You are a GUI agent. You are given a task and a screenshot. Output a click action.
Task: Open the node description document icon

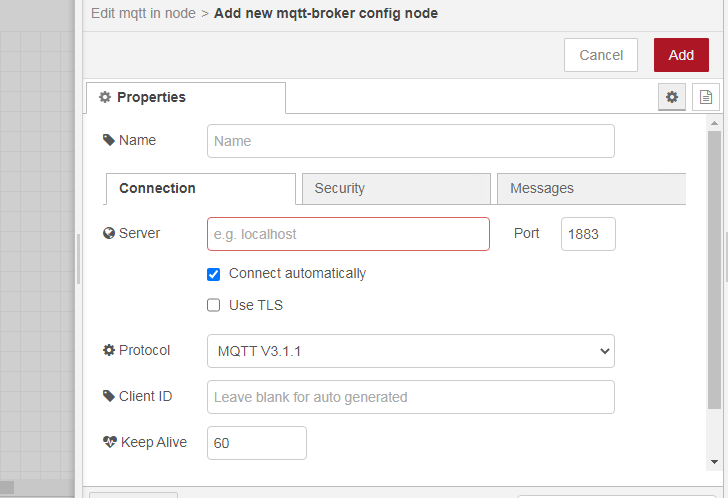[x=705, y=97]
